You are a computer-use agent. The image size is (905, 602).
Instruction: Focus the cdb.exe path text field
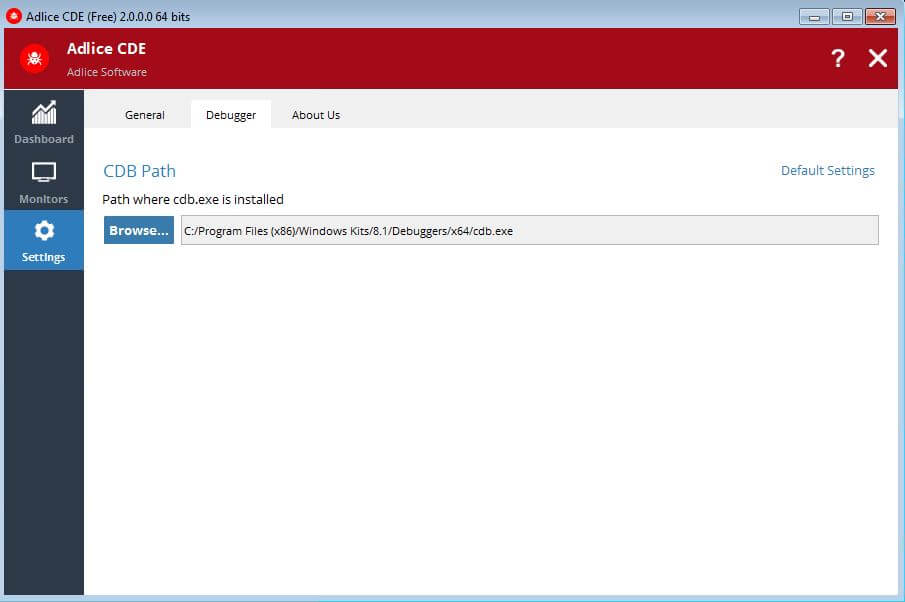[529, 230]
